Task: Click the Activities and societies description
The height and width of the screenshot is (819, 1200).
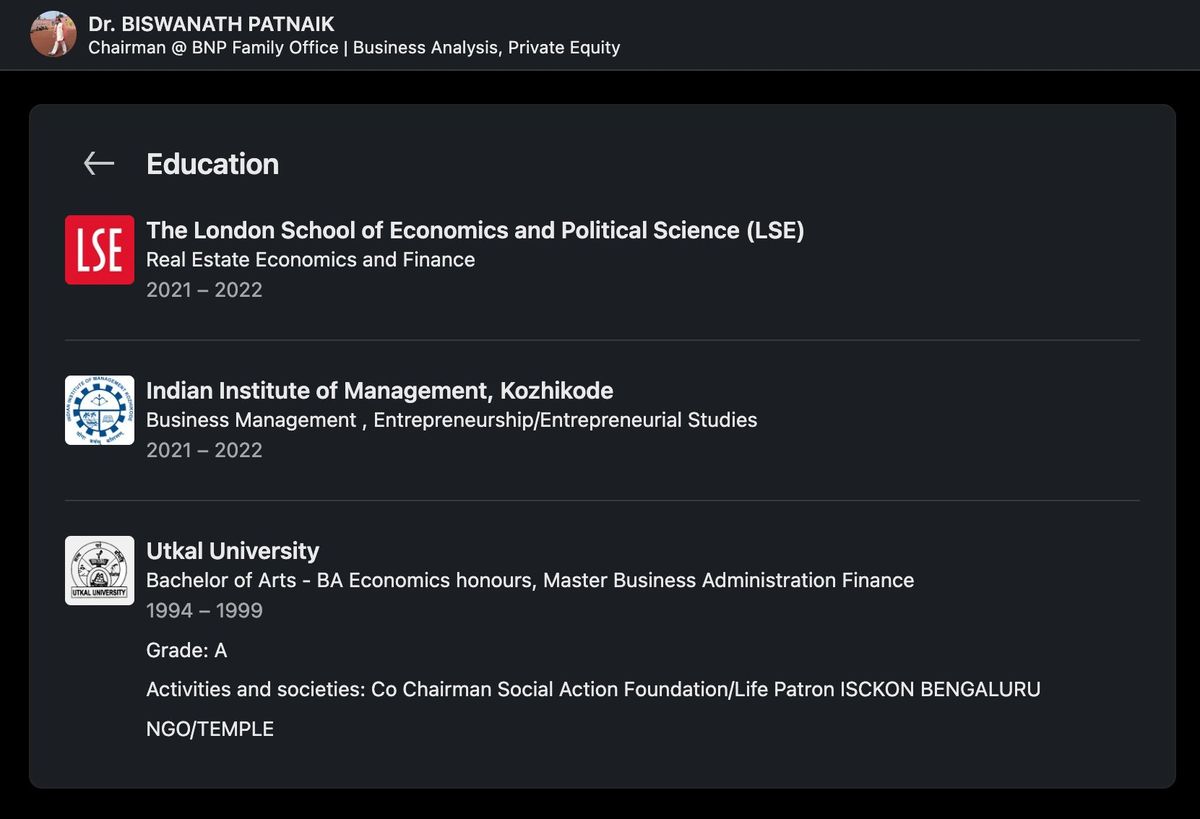Action: point(593,689)
